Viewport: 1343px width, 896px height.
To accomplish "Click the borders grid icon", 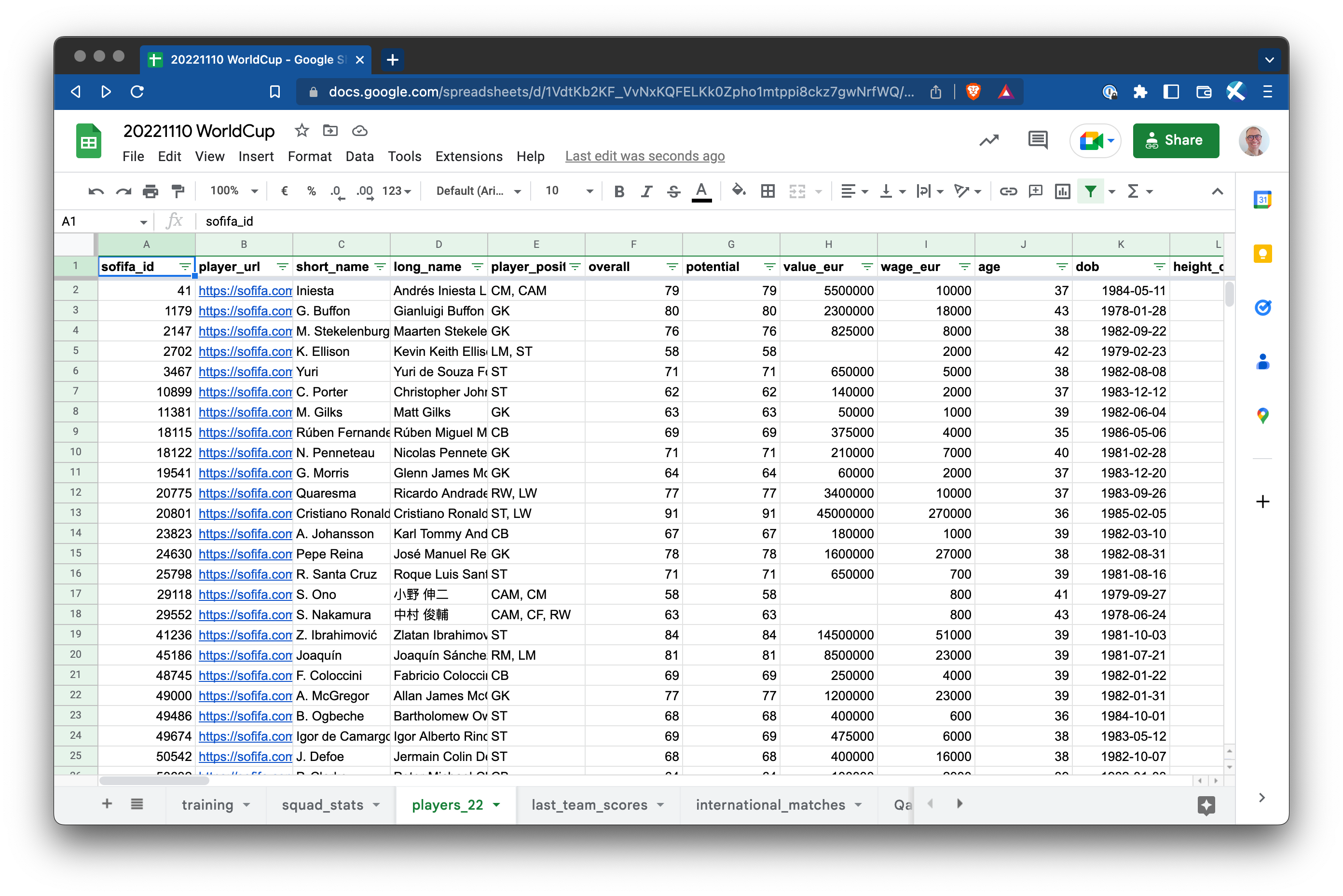I will click(768, 191).
